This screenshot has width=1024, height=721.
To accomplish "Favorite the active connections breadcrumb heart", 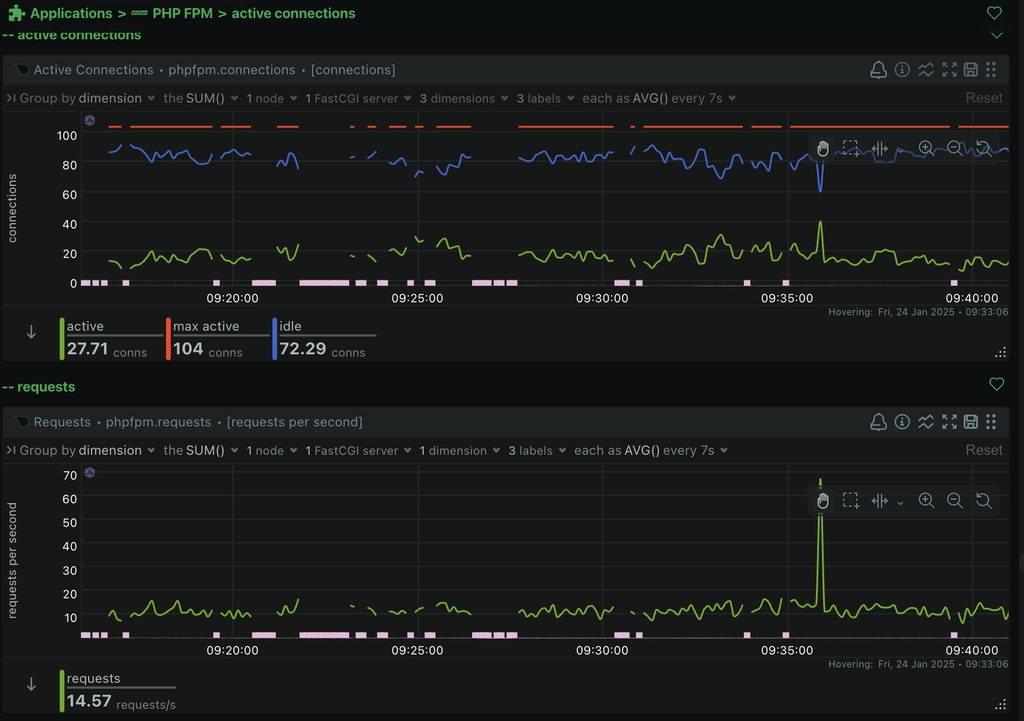I will (x=994, y=12).
